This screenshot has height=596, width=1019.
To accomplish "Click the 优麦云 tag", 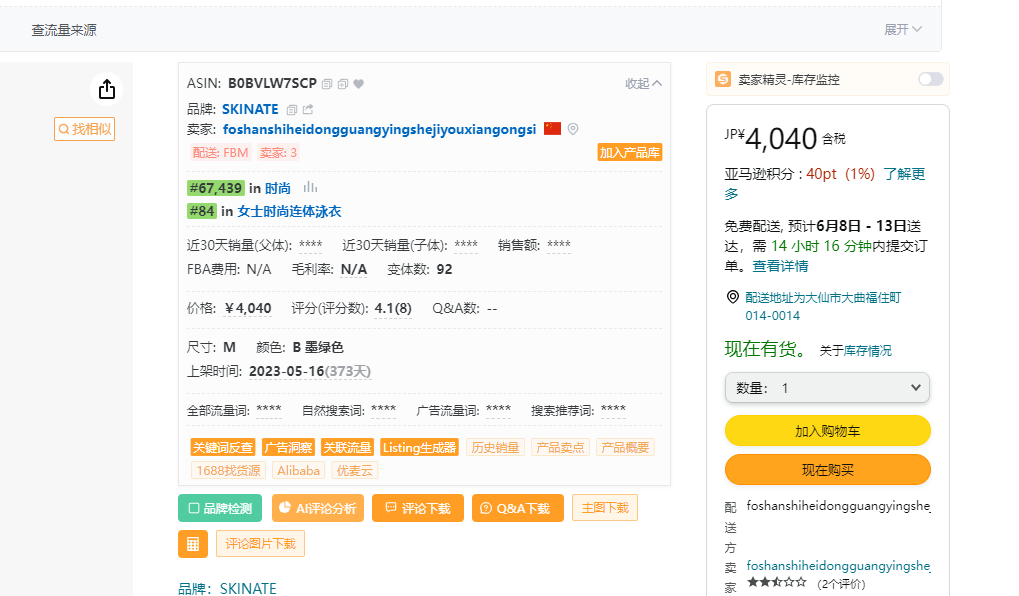I will click(355, 471).
